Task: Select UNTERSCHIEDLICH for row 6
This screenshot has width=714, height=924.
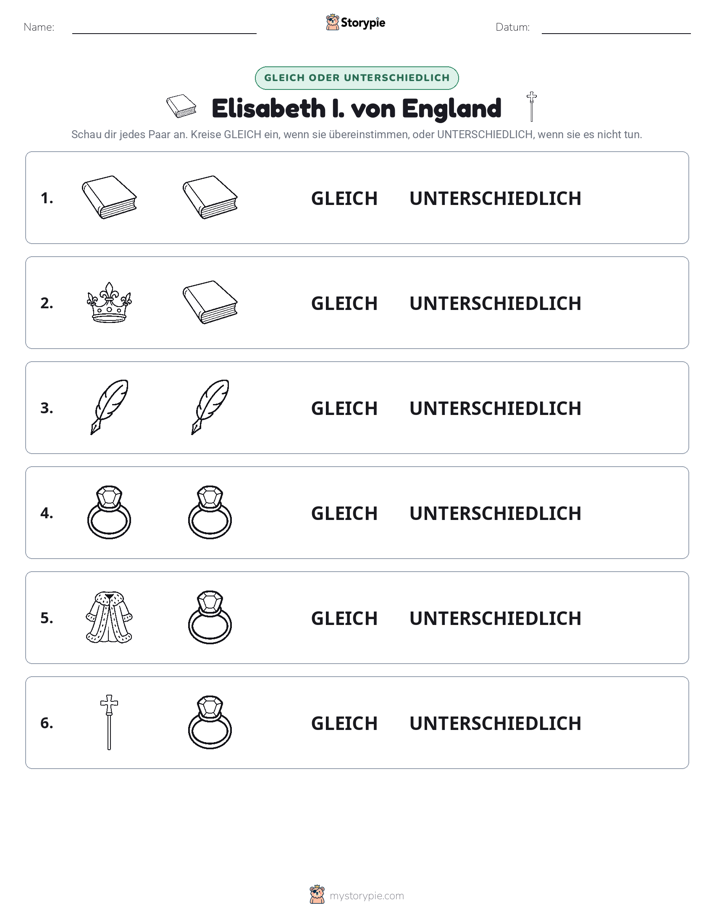Action: (495, 723)
